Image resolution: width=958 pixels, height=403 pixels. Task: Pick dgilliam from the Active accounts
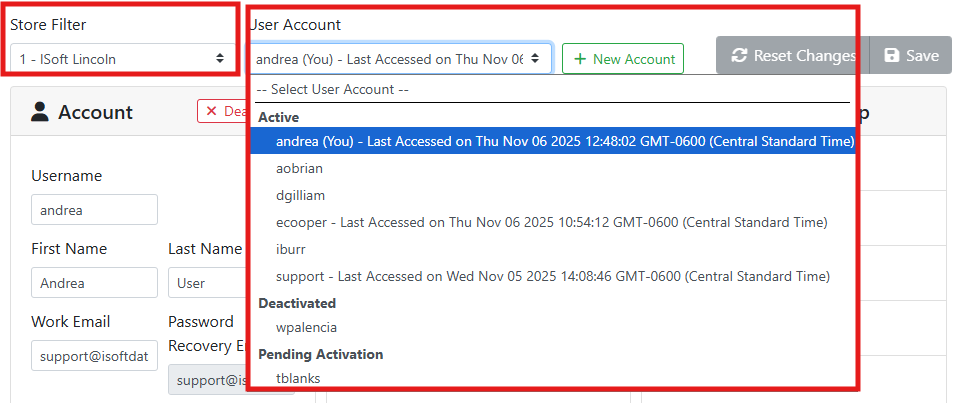300,195
